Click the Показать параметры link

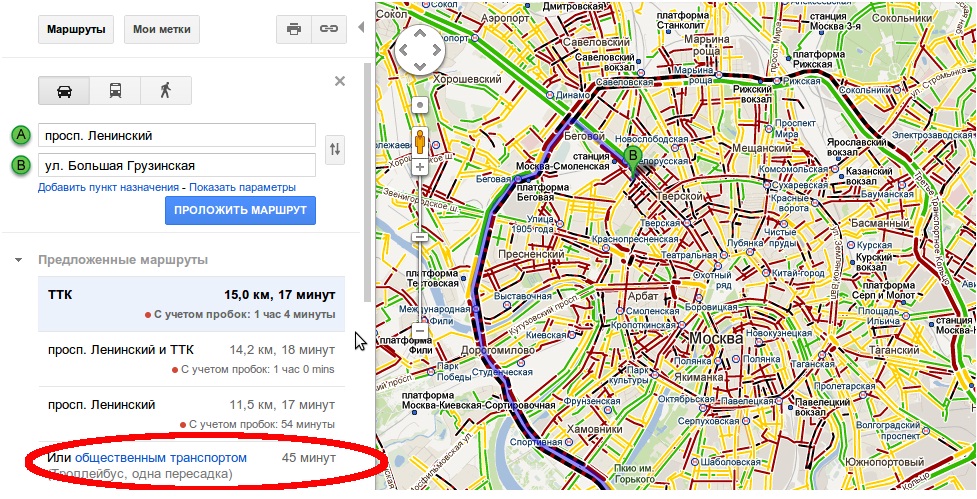pos(242,188)
